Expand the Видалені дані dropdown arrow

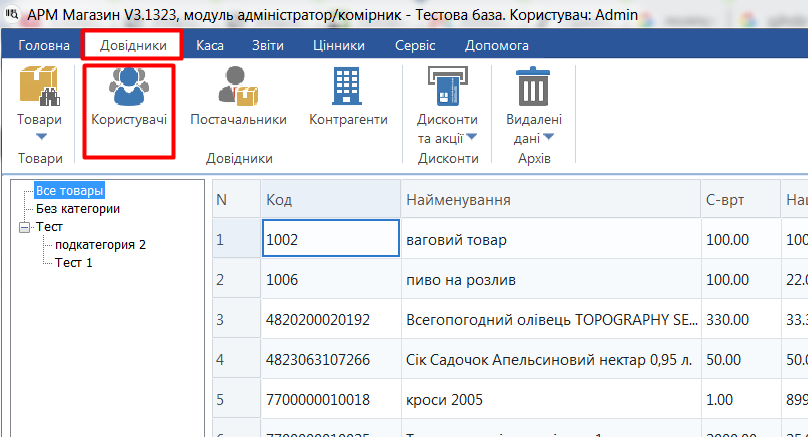(548, 137)
